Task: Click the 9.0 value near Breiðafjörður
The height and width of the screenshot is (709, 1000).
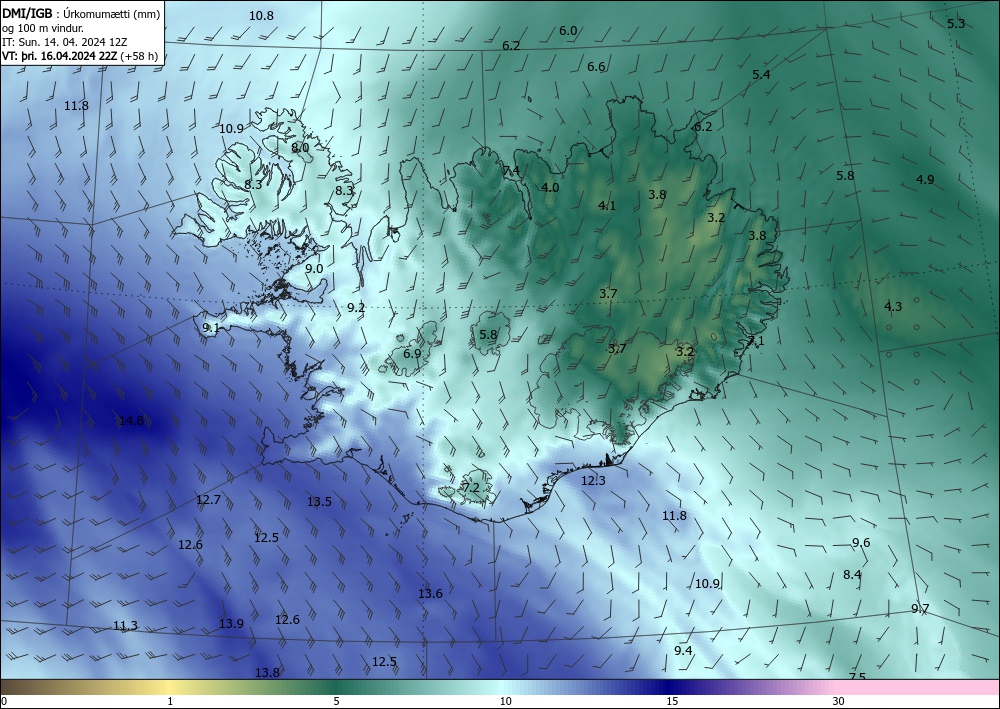Action: 314,269
